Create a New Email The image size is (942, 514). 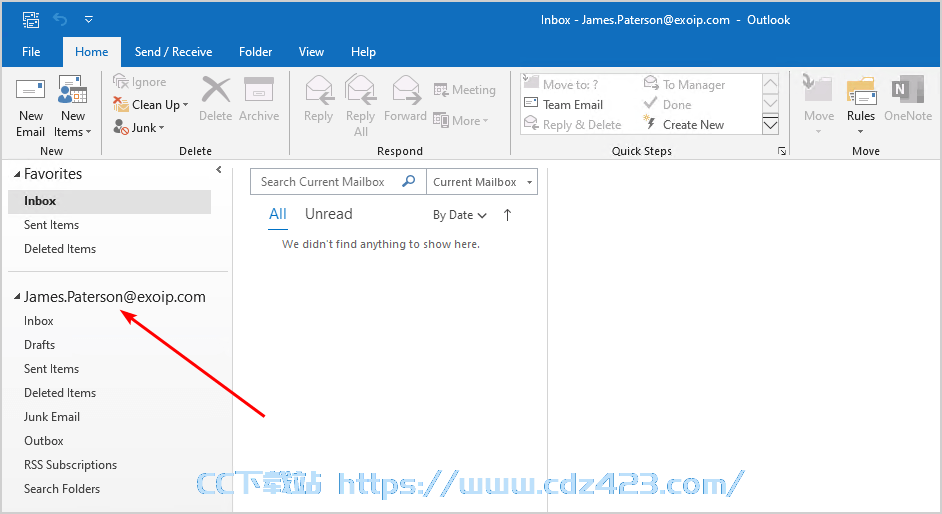click(x=30, y=107)
